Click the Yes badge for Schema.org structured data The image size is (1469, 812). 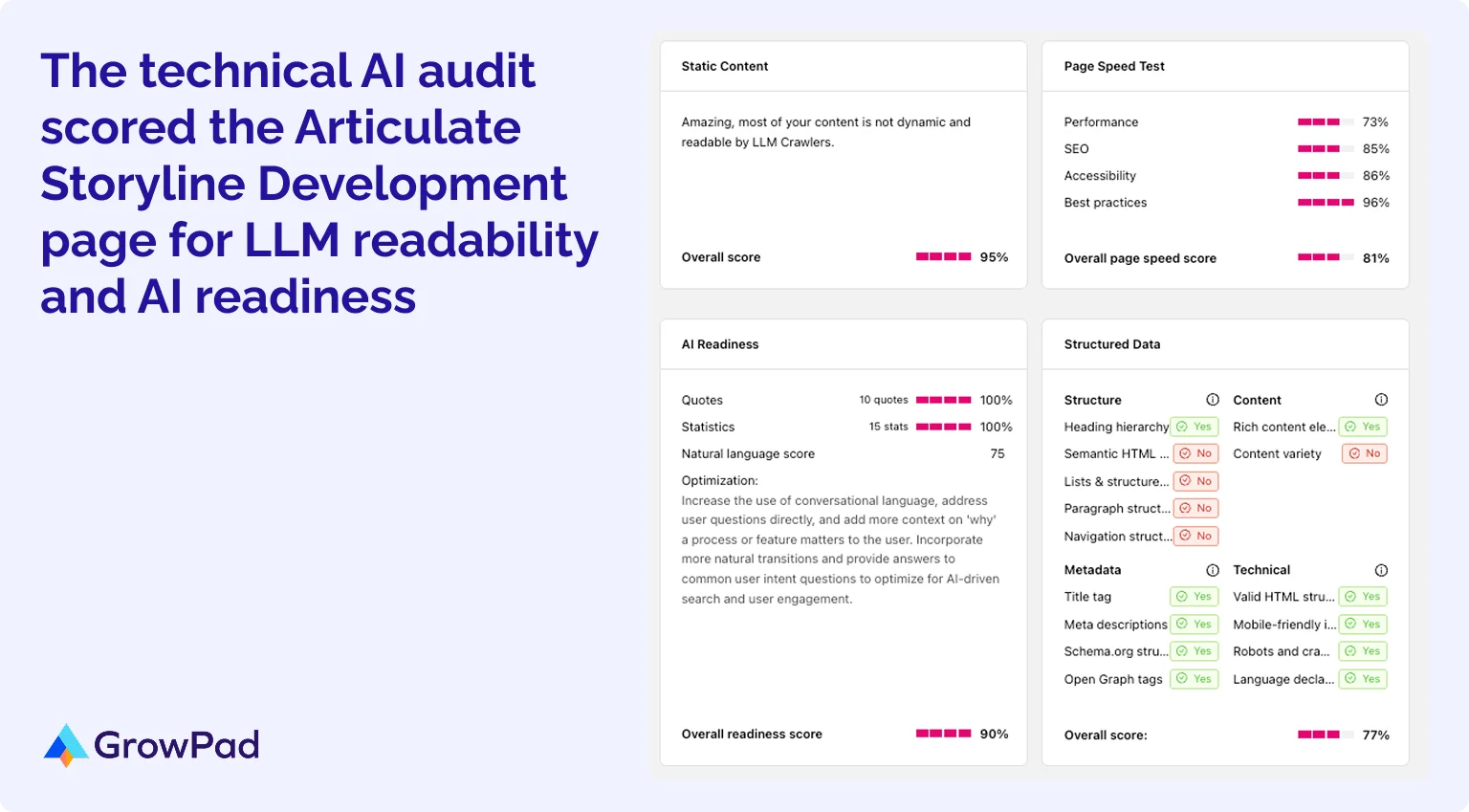tap(1195, 651)
